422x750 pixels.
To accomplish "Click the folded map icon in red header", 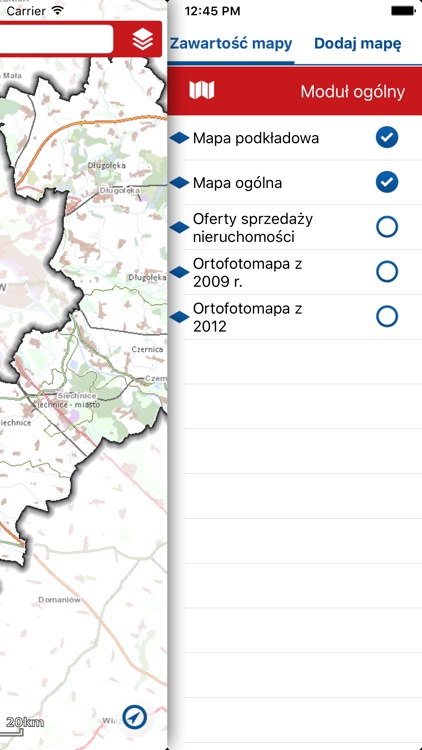I will point(201,90).
